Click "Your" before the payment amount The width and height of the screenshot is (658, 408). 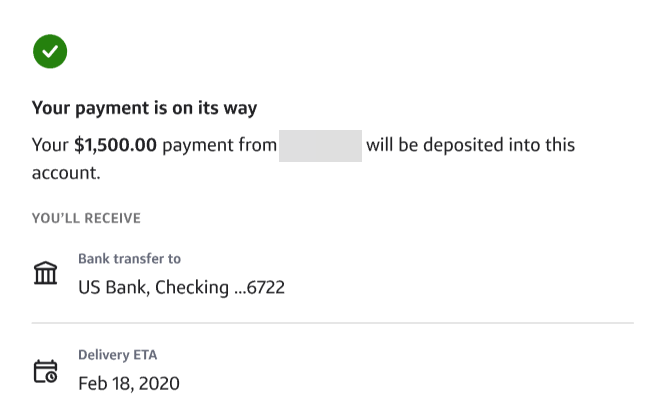point(50,145)
